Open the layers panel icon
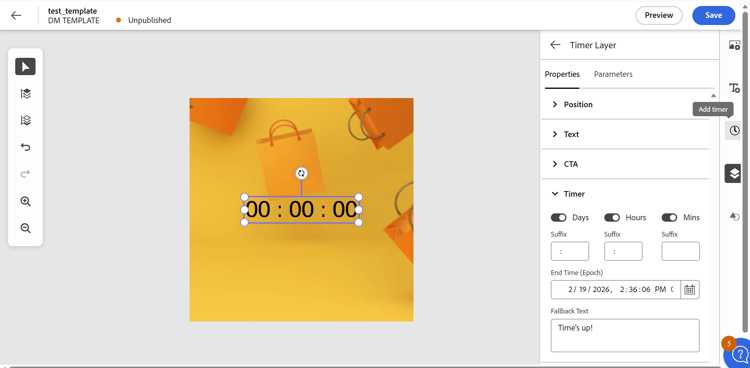 734,173
